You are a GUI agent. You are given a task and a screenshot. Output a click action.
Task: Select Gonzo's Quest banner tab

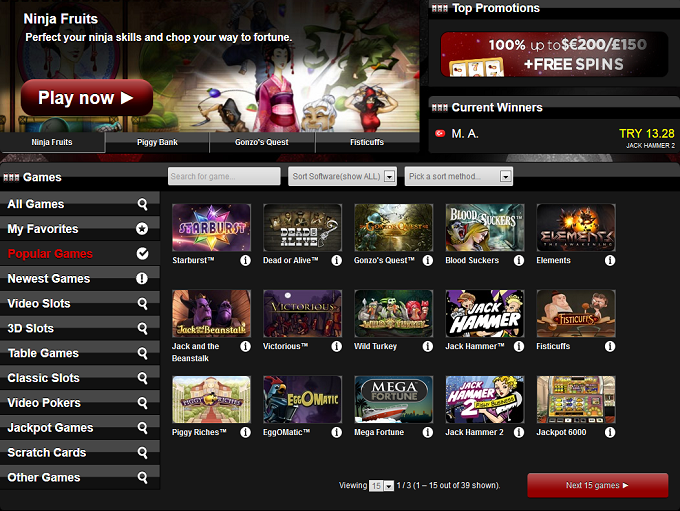[262, 142]
